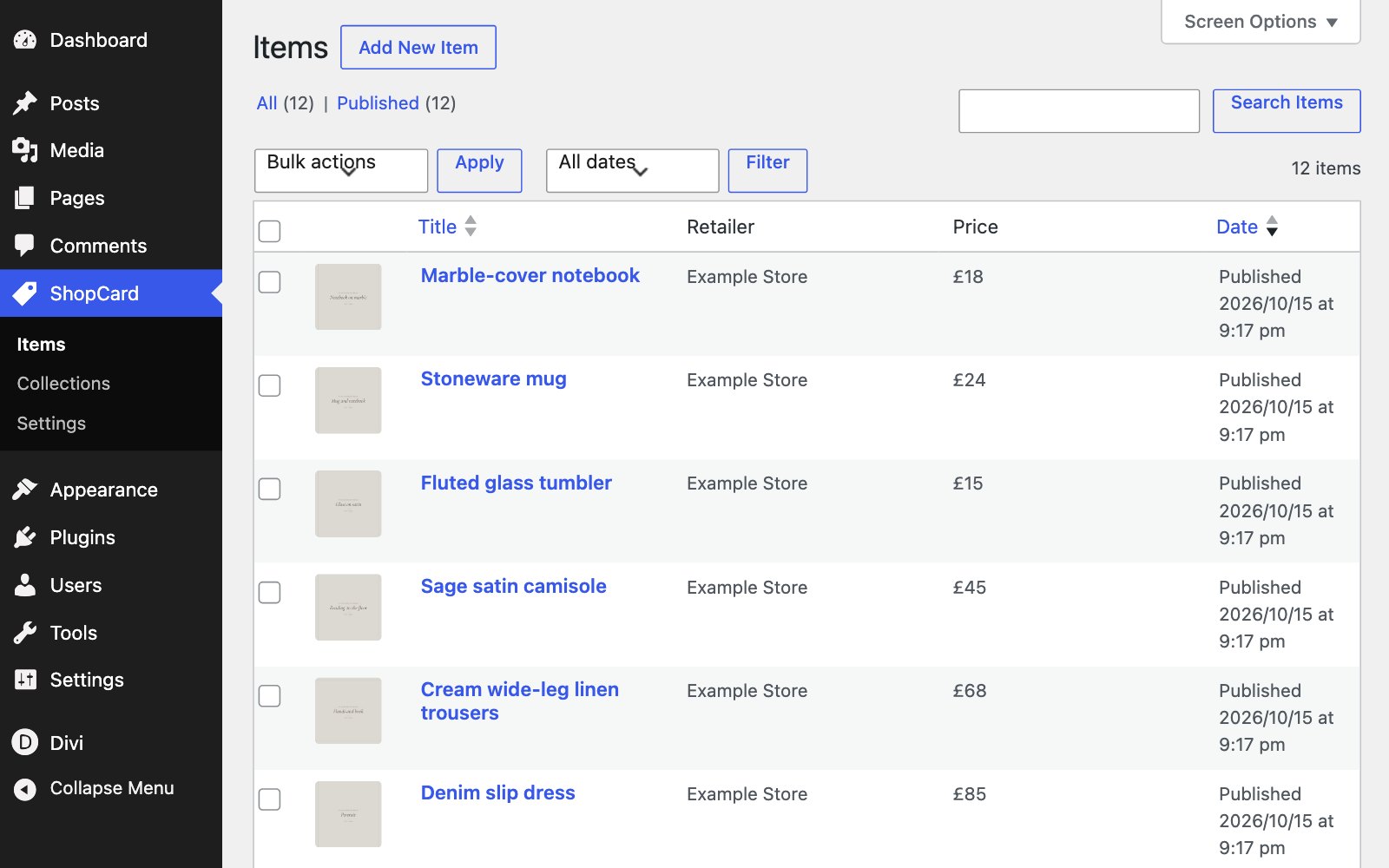Click the Fluted glass tumbler thumbnail
Viewport: 1389px width, 868px height.
tap(348, 503)
